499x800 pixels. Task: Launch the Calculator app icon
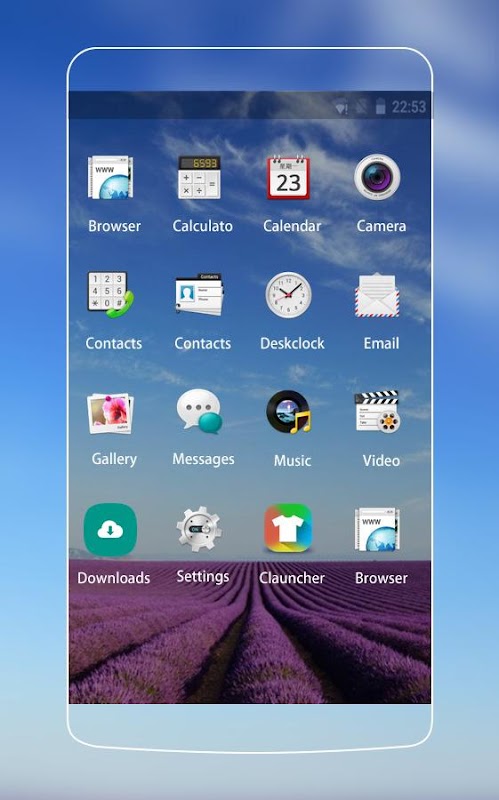[x=199, y=177]
